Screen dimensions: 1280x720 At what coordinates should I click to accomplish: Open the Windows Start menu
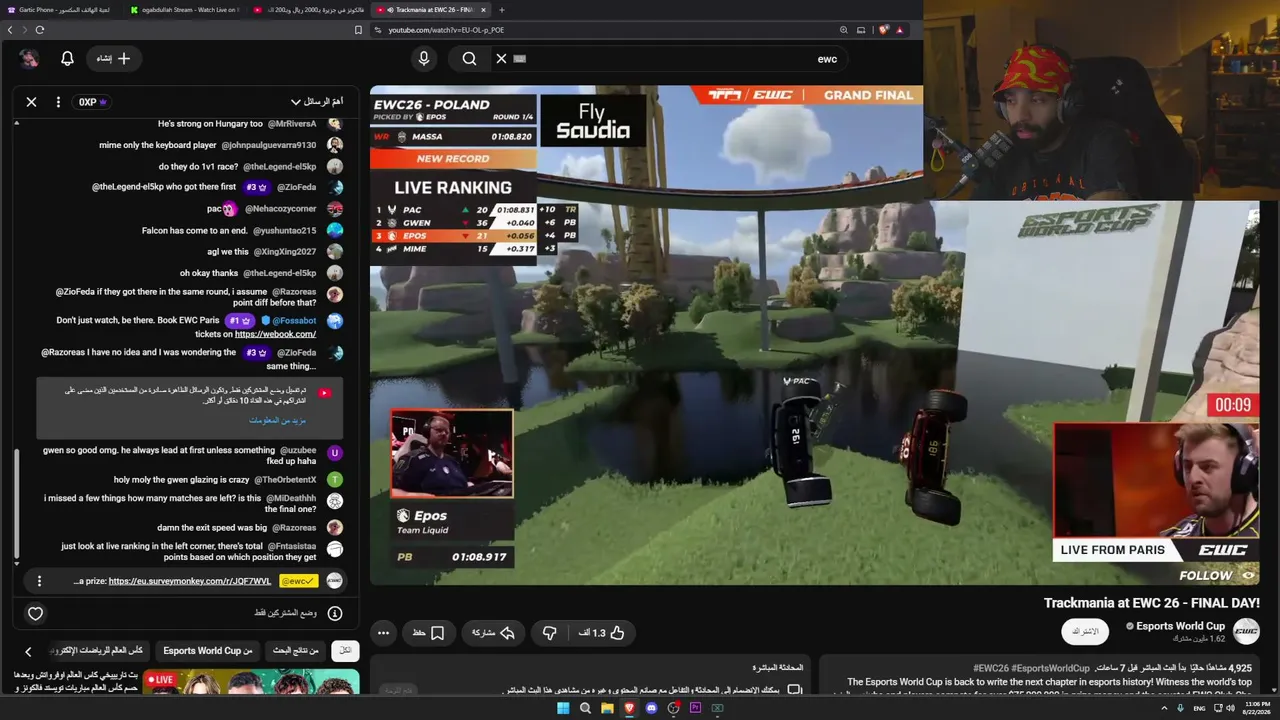pos(563,708)
